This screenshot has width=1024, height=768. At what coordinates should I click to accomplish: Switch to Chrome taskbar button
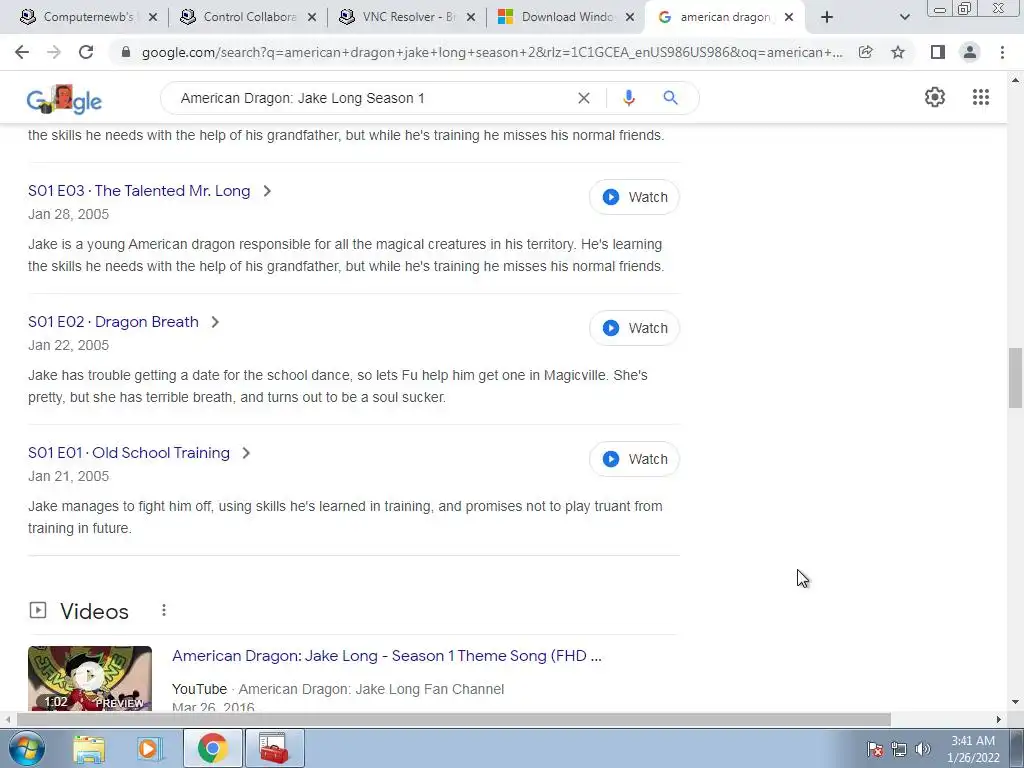coord(212,748)
